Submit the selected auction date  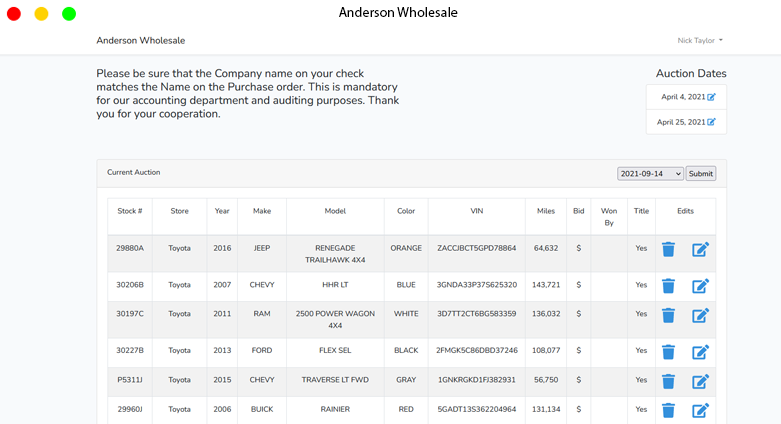(x=701, y=173)
